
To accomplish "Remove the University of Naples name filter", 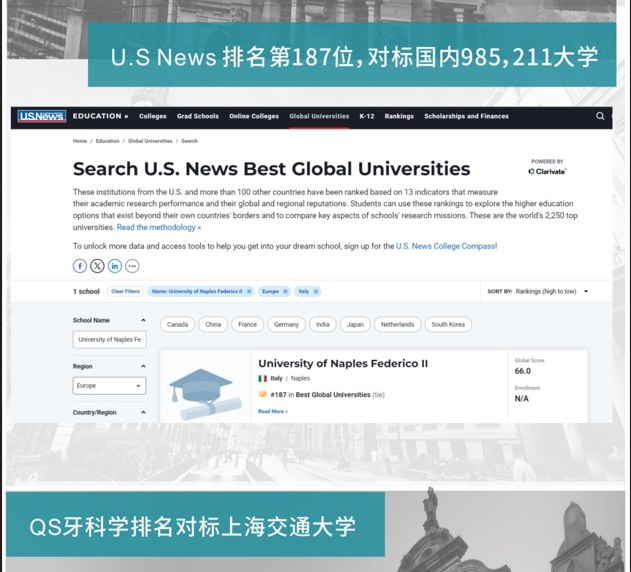I will [x=249, y=291].
